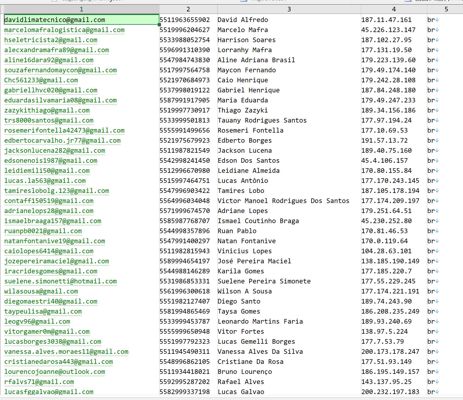Click the name Maycon Fernando

pos(247,70)
